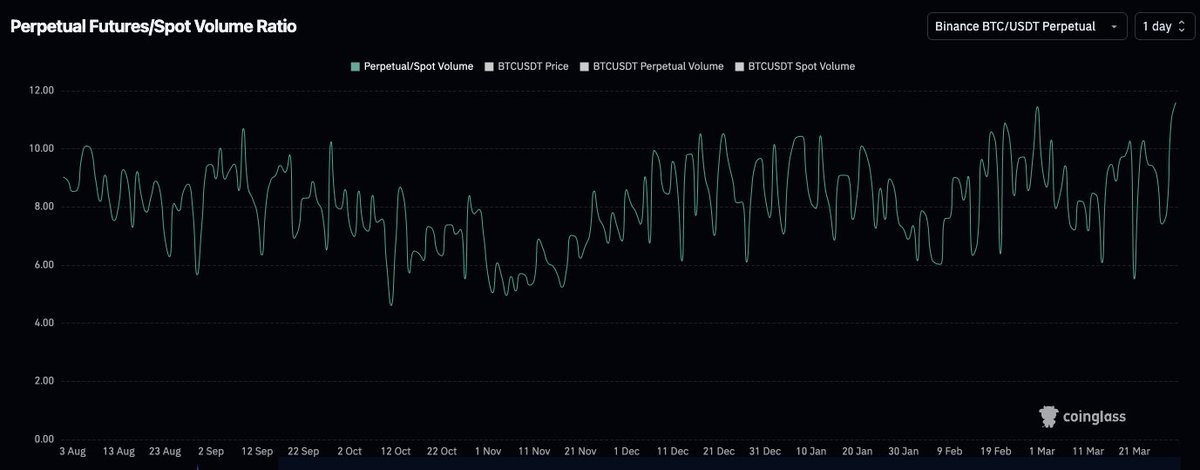This screenshot has width=1200, height=470.
Task: Click the 21 Nov x-axis label
Action: coord(580,452)
